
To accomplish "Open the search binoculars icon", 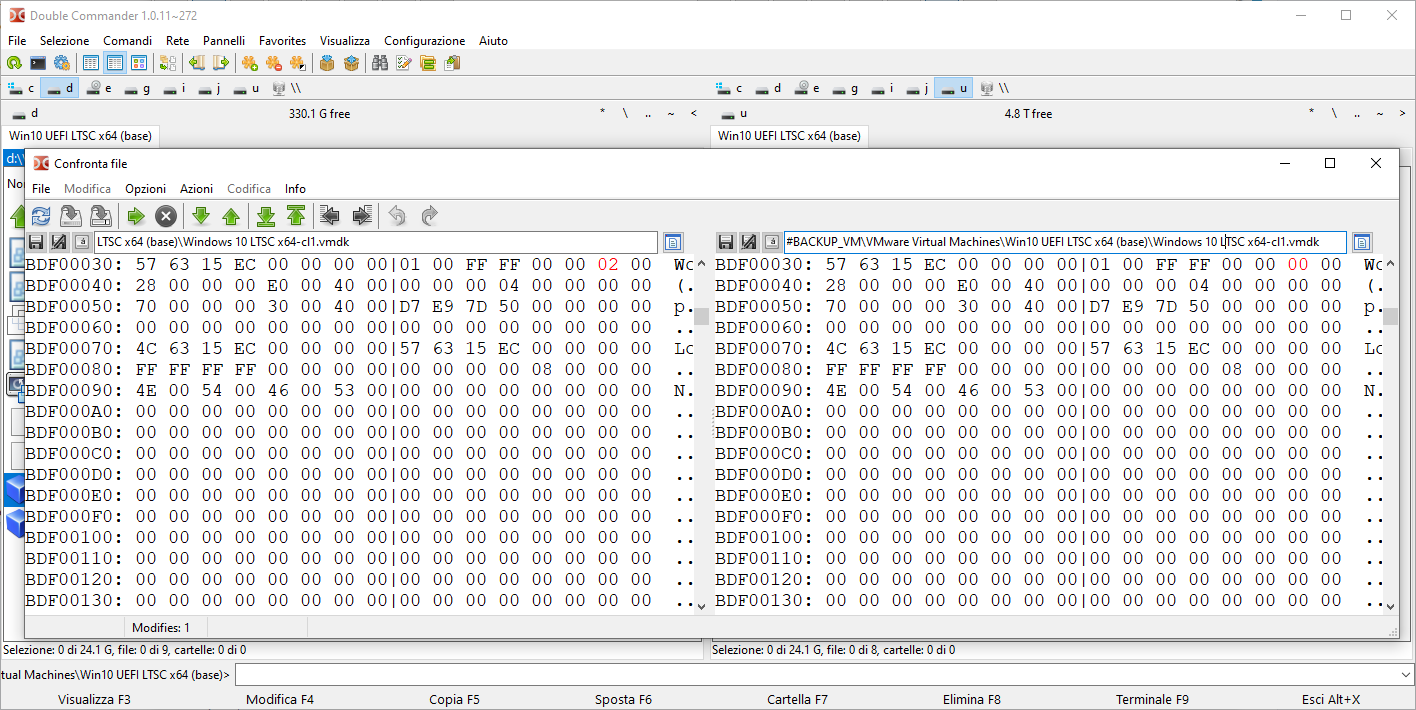I will [x=380, y=63].
